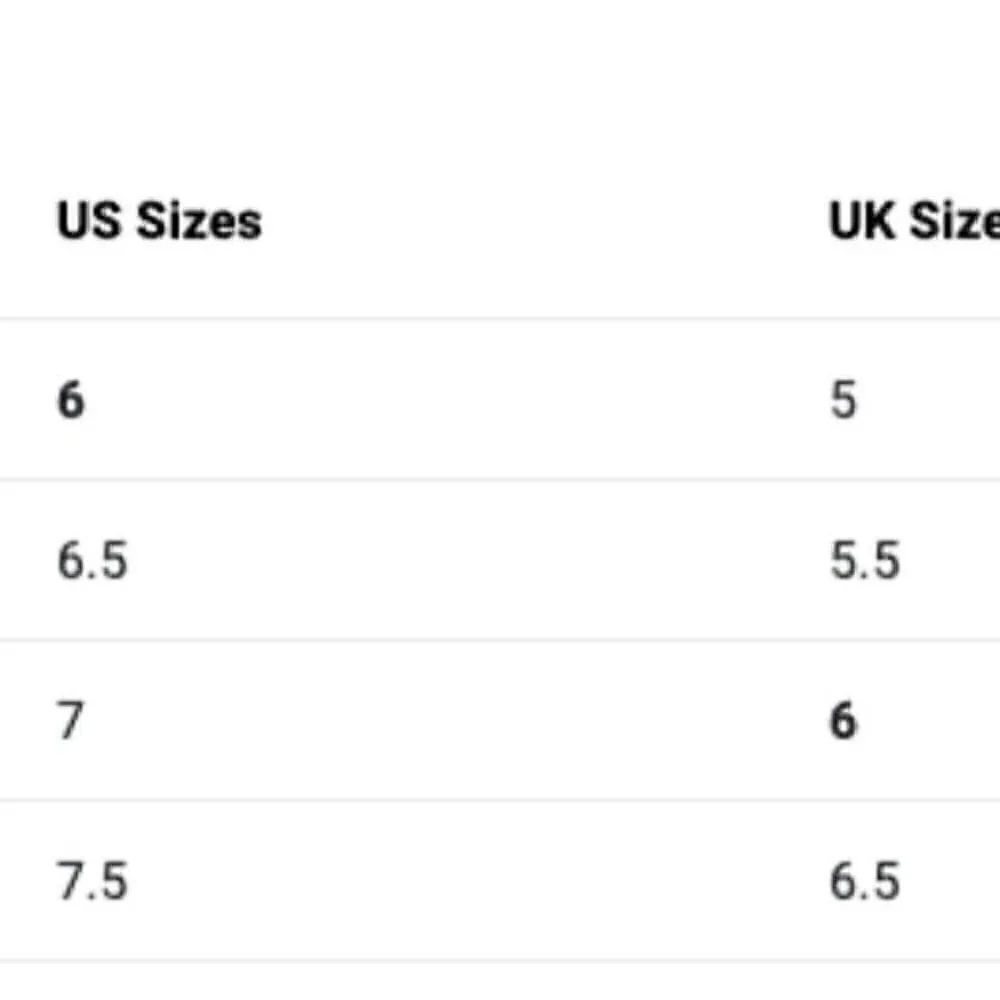Select UK size 5.5 cell
The width and height of the screenshot is (1000, 1000).
(x=865, y=561)
